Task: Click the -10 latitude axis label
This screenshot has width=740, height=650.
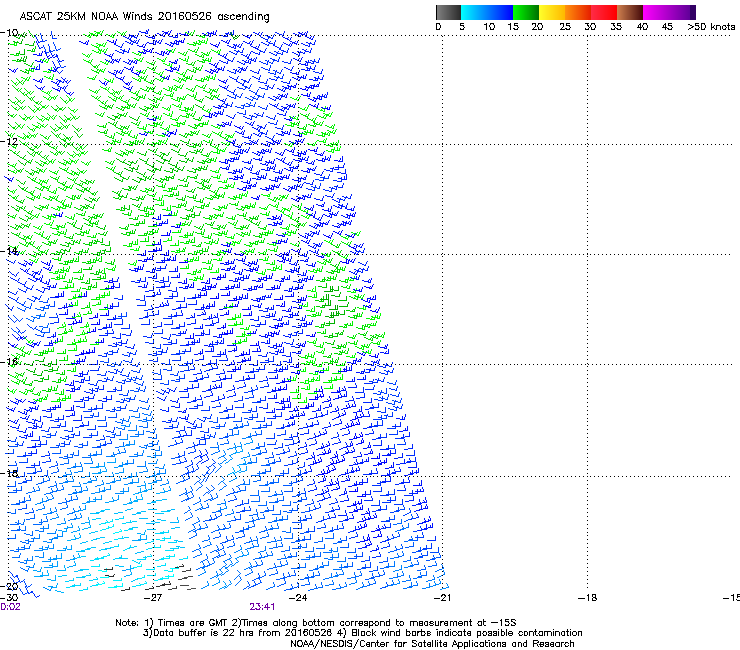Action: pos(9,33)
